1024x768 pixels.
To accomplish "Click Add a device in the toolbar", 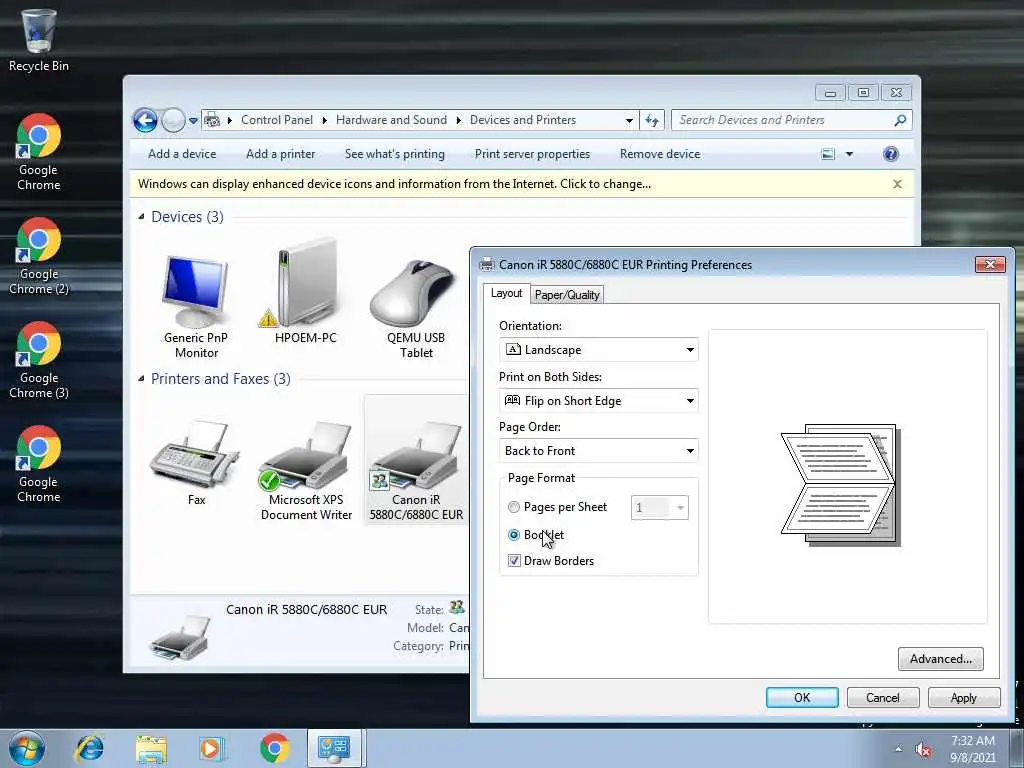I will [182, 154].
